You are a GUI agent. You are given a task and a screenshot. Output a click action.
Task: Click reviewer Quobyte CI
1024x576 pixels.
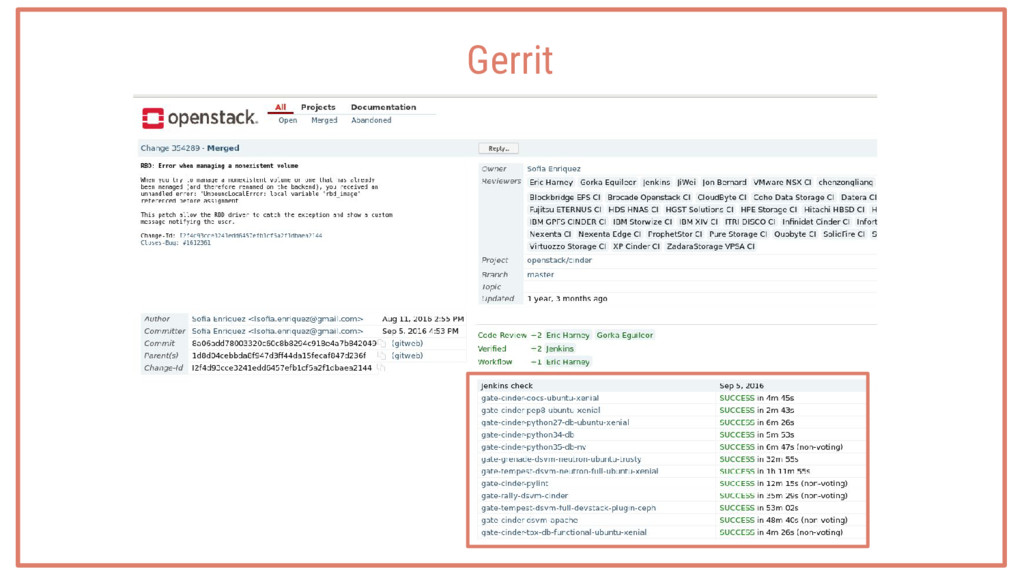tap(795, 234)
